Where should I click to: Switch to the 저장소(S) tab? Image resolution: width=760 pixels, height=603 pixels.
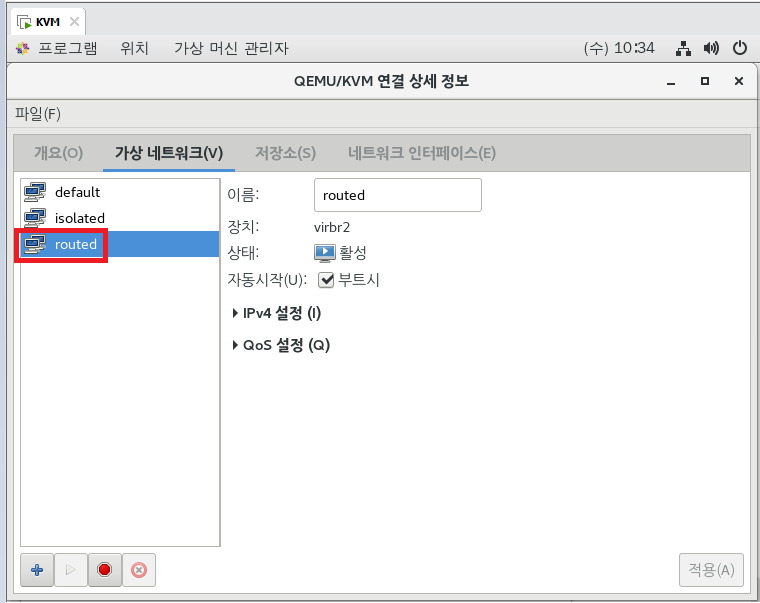[285, 153]
